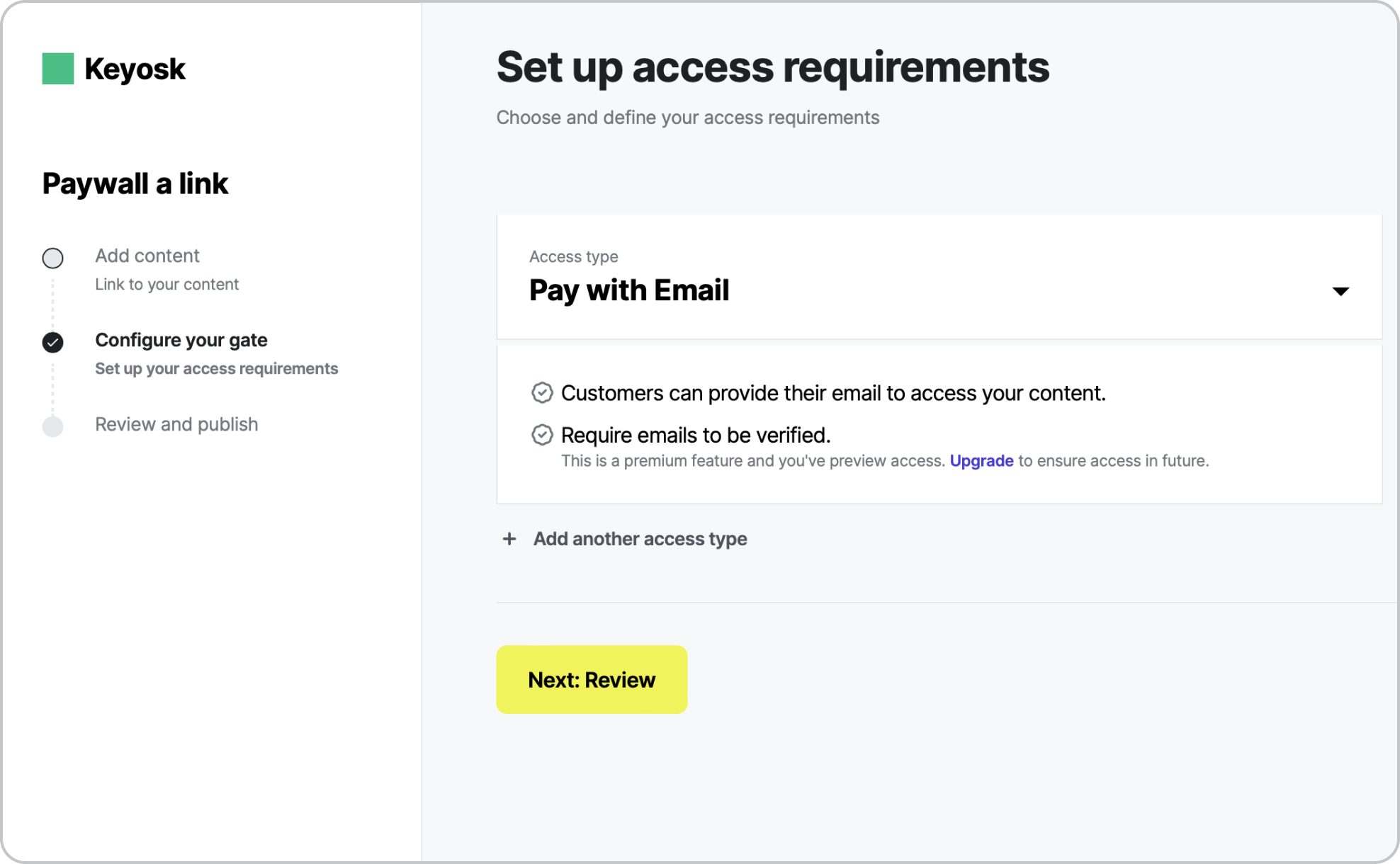Click the Access type label field
Viewport: 1400px width, 864px height.
pos(573,256)
